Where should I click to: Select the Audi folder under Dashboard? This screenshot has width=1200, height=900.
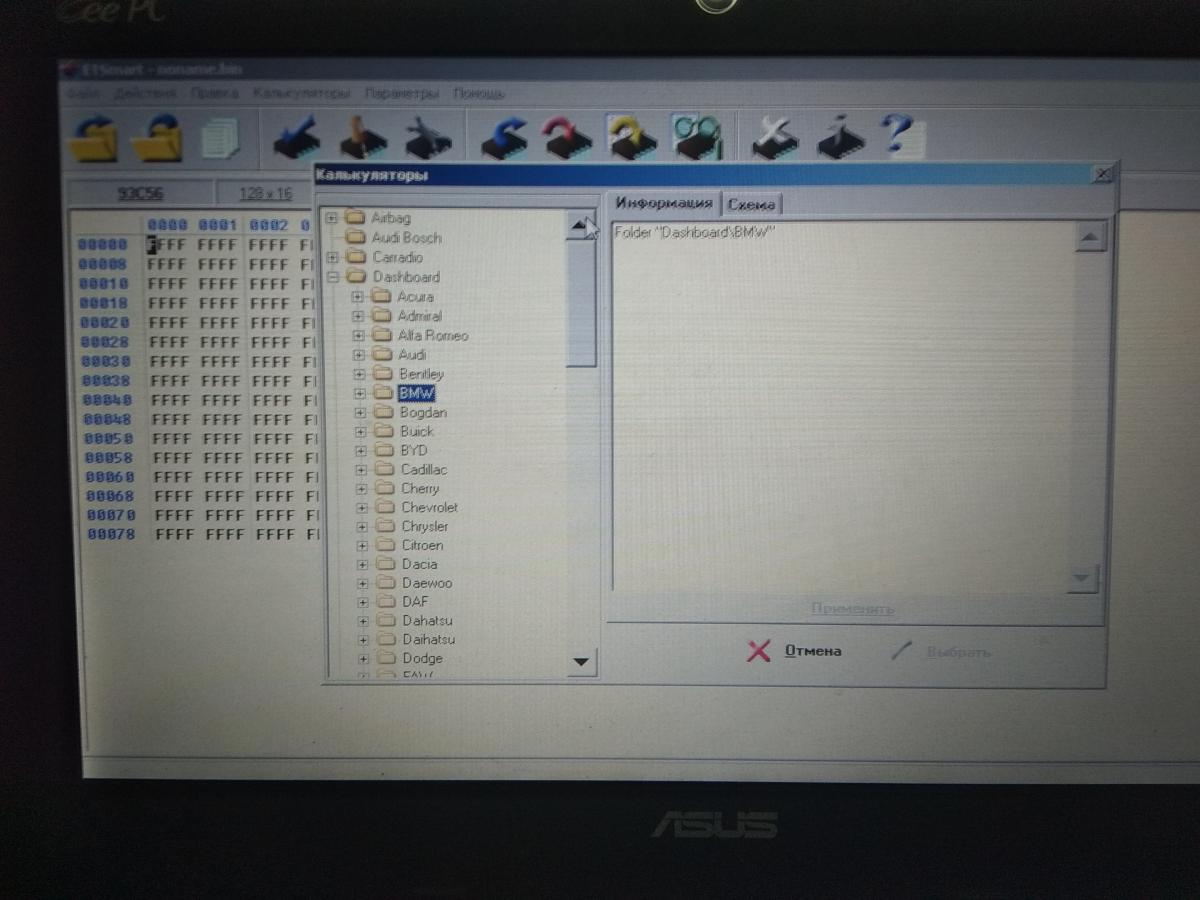click(412, 354)
